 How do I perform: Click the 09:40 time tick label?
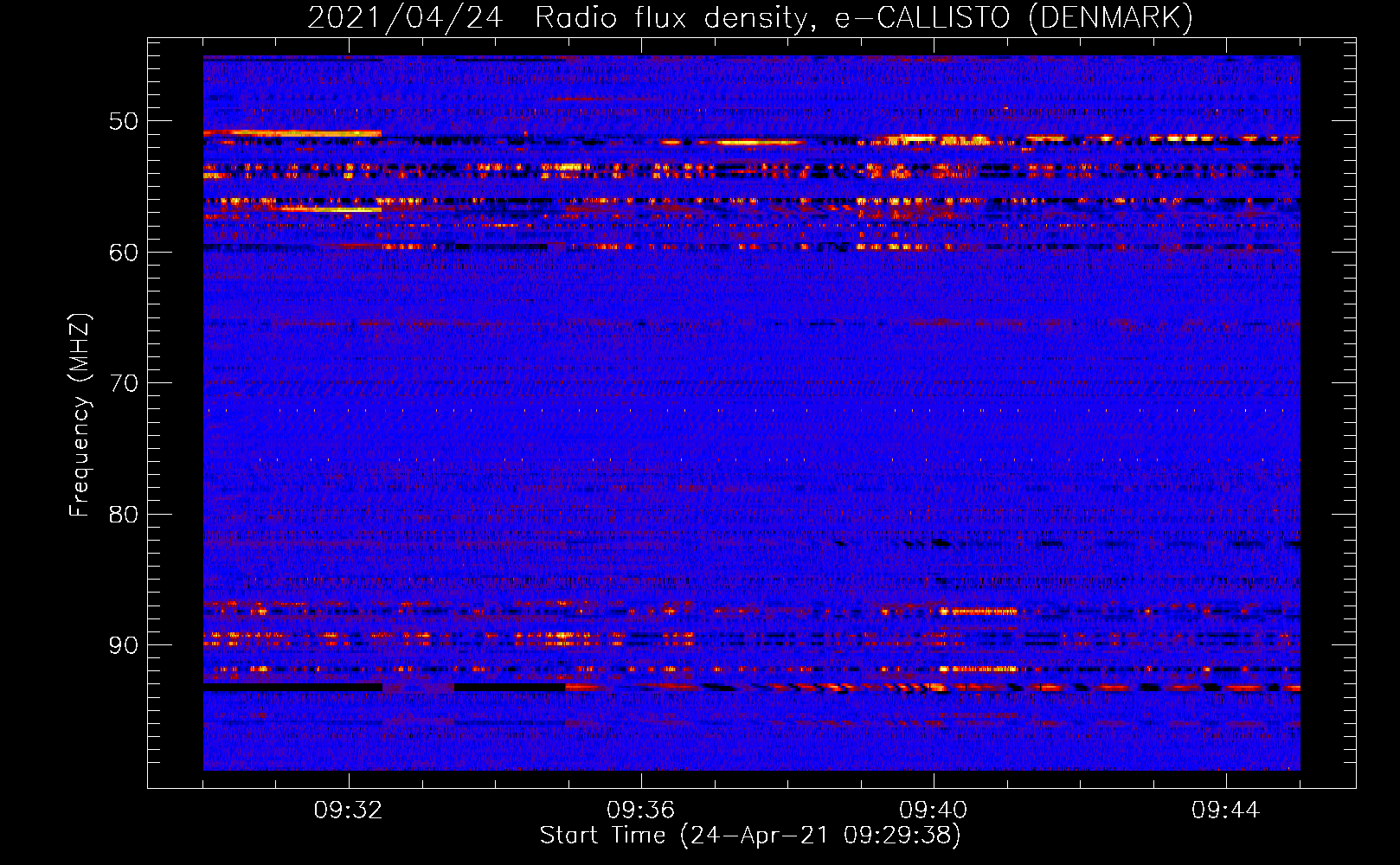(x=934, y=811)
